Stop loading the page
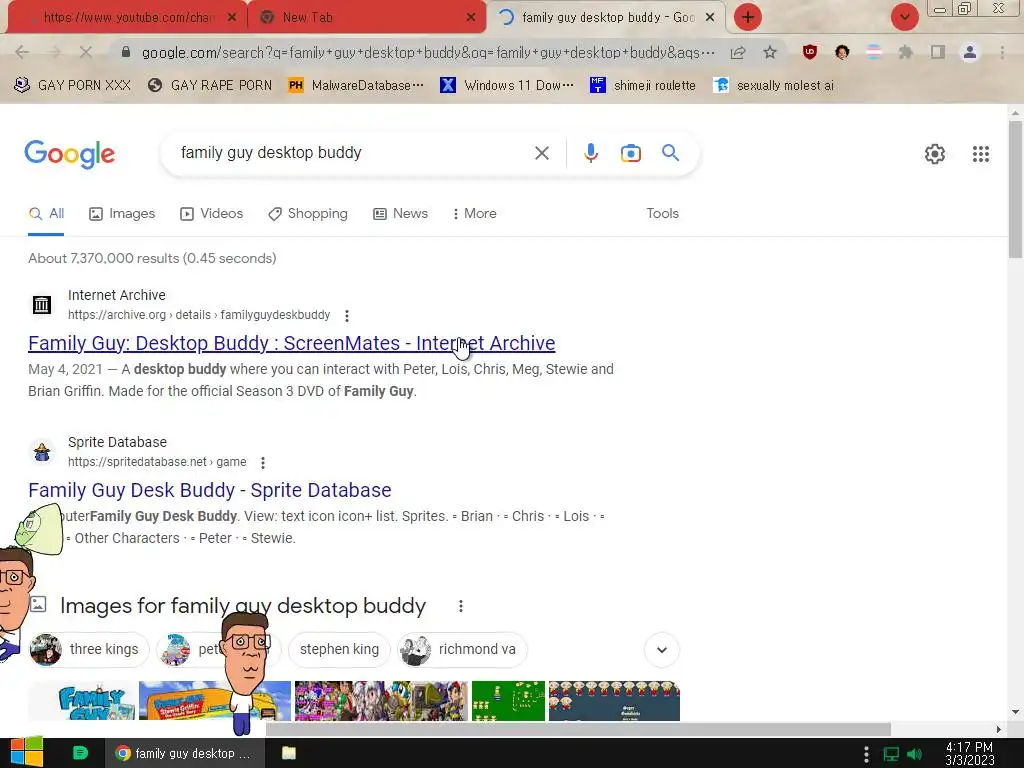Image resolution: width=1024 pixels, height=768 pixels. tap(86, 52)
